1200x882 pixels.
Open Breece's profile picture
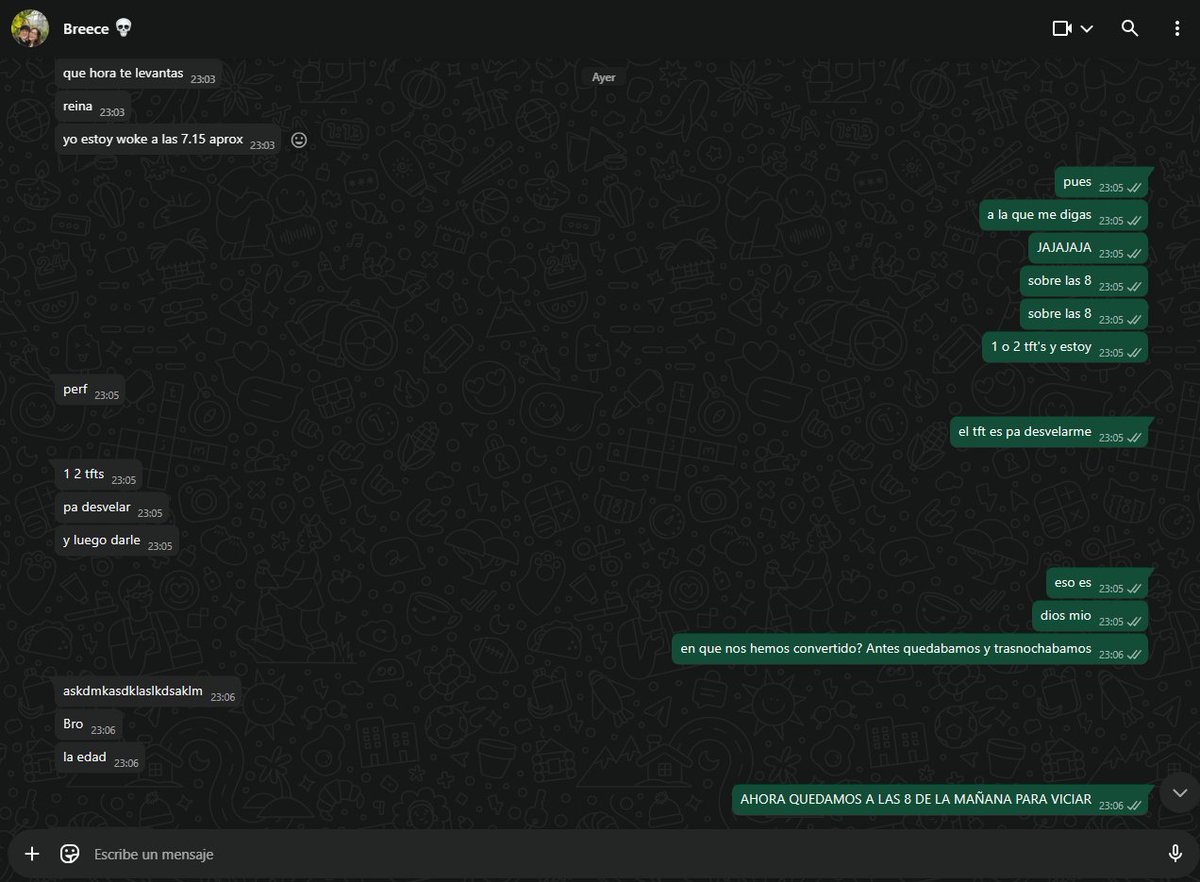point(29,29)
